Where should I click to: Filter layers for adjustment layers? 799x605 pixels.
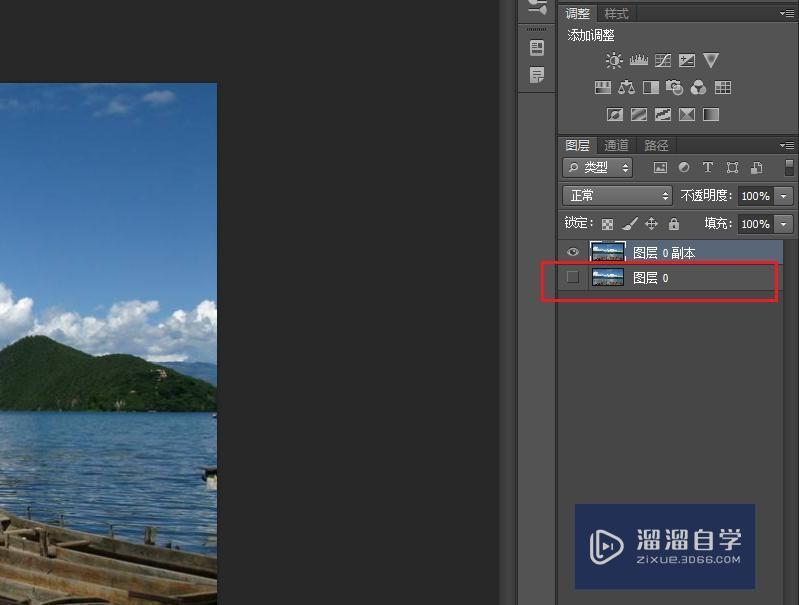pyautogui.click(x=684, y=167)
